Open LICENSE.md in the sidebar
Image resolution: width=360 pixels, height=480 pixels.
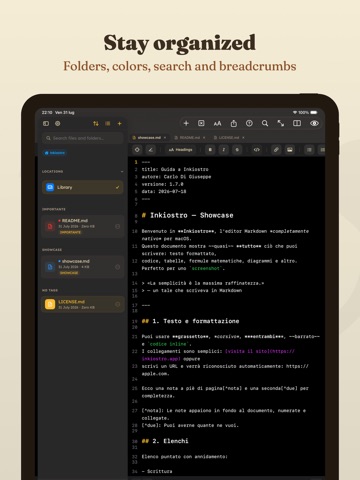pos(83,304)
